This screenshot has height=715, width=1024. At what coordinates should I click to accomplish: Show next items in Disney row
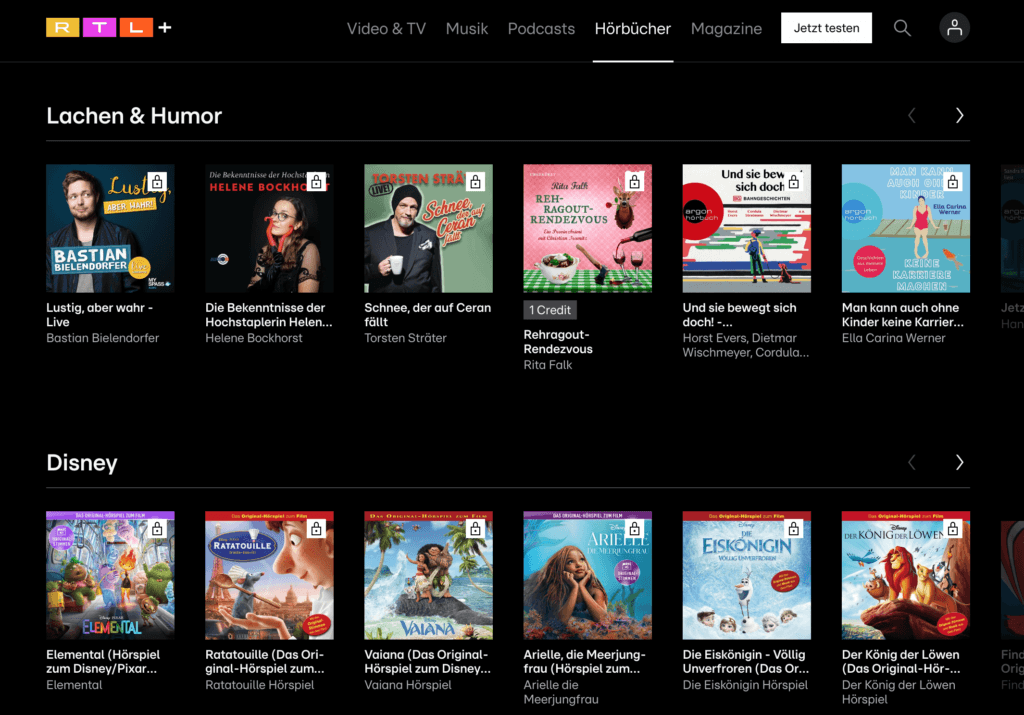pos(959,462)
